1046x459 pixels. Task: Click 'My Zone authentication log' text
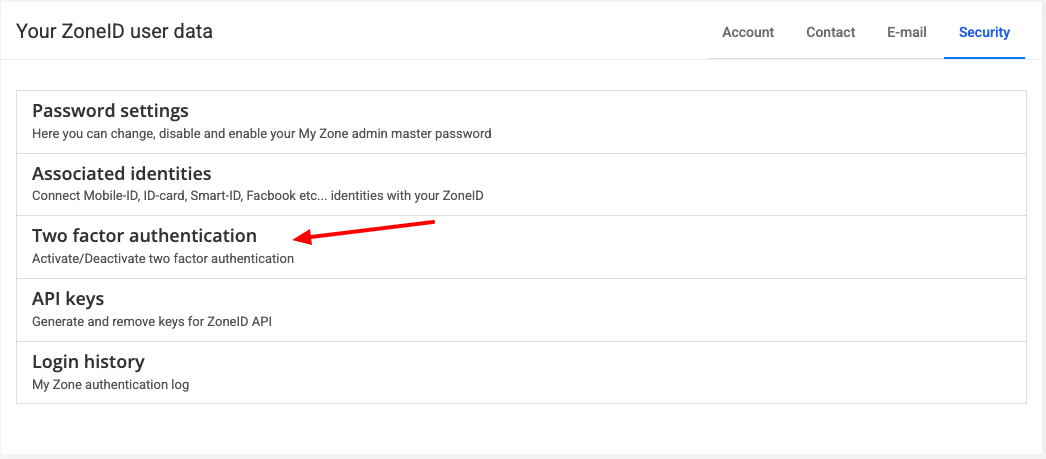110,384
